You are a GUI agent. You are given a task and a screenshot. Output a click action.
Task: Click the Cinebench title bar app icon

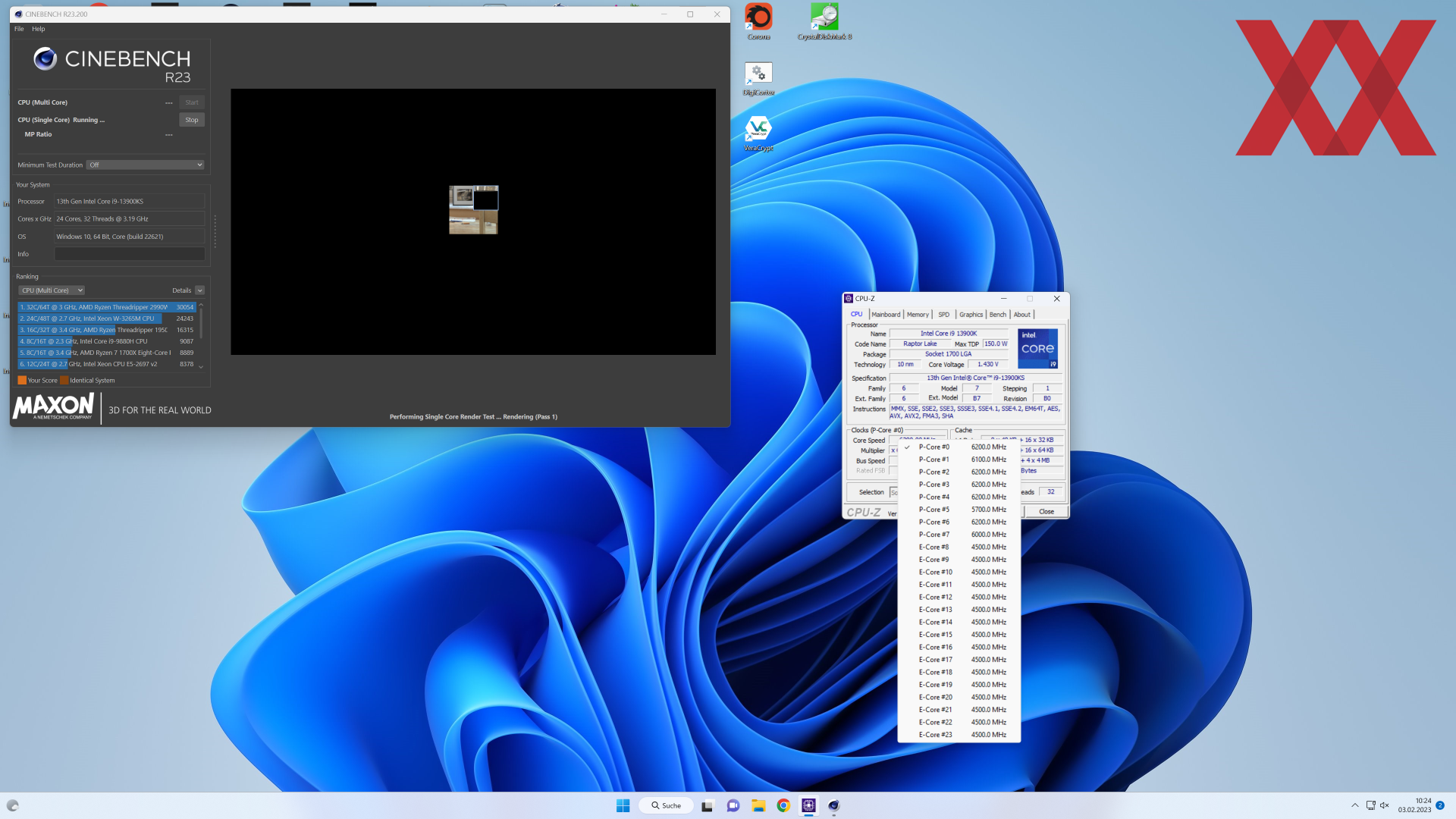pyautogui.click(x=19, y=14)
